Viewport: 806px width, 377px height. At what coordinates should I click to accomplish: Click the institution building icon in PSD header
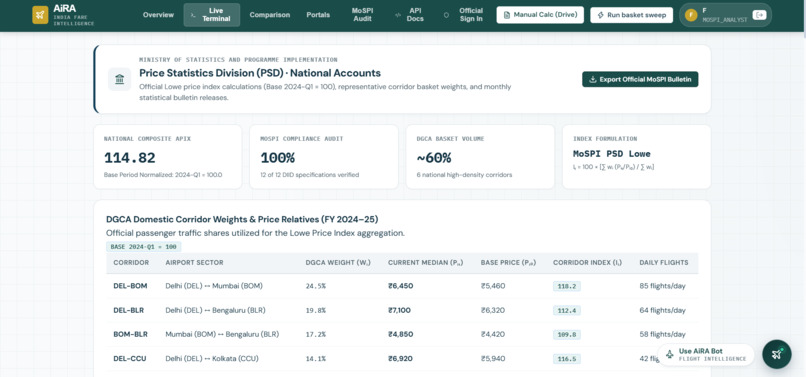coord(119,79)
